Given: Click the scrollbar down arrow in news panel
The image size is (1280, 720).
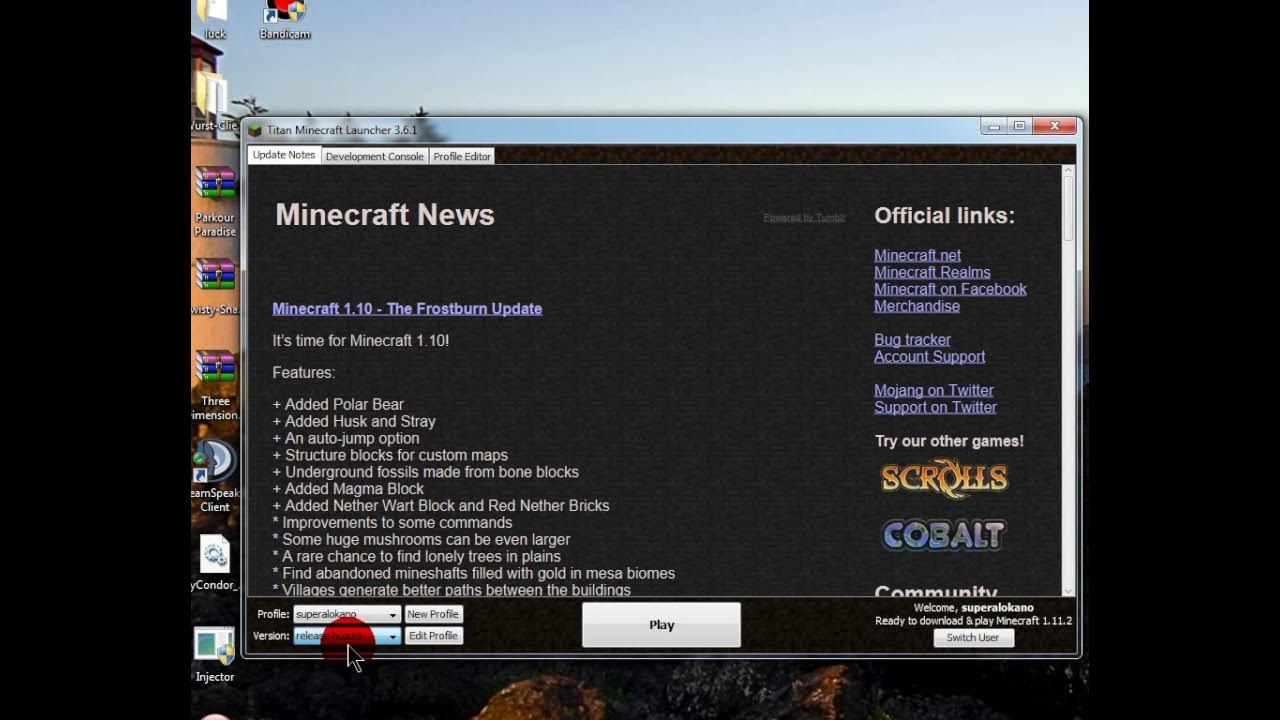Looking at the screenshot, I should [x=1068, y=590].
